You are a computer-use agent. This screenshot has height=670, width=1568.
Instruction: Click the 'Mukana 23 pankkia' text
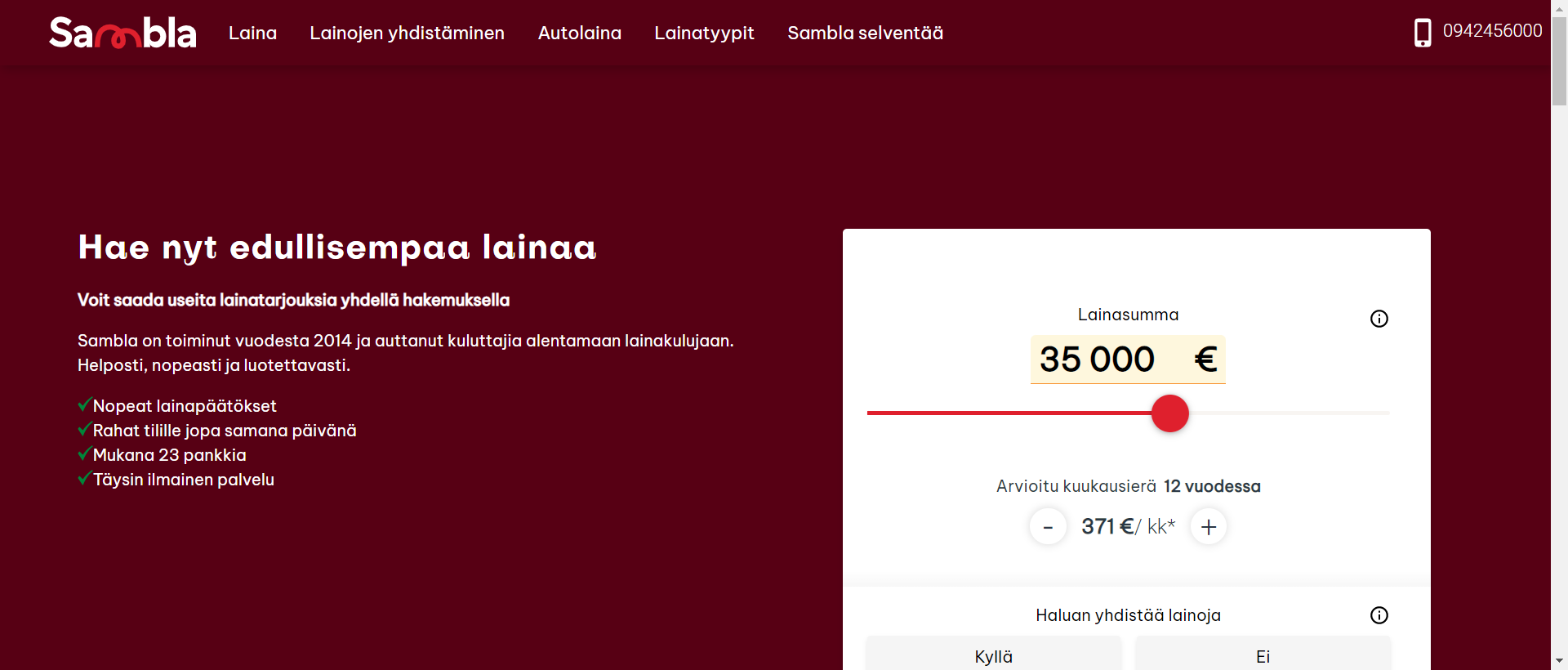[169, 455]
